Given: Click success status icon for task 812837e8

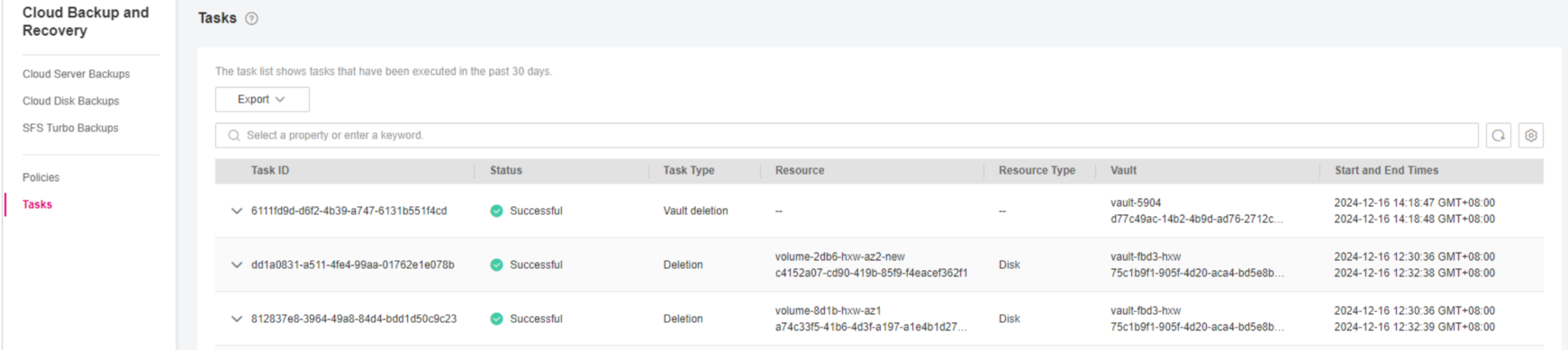Looking at the screenshot, I should pos(496,319).
